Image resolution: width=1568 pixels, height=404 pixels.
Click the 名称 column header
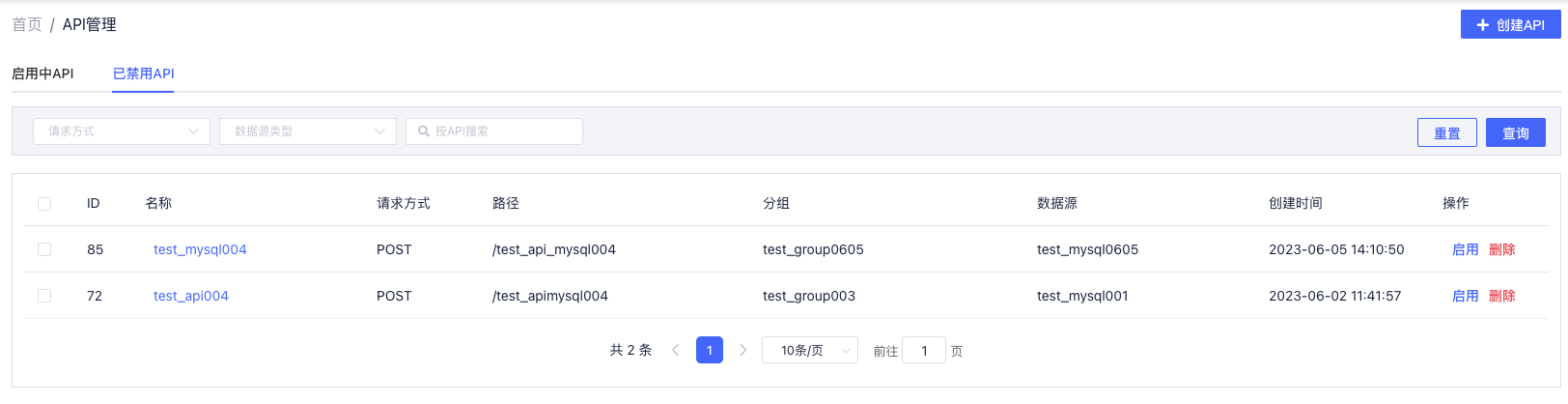(158, 203)
